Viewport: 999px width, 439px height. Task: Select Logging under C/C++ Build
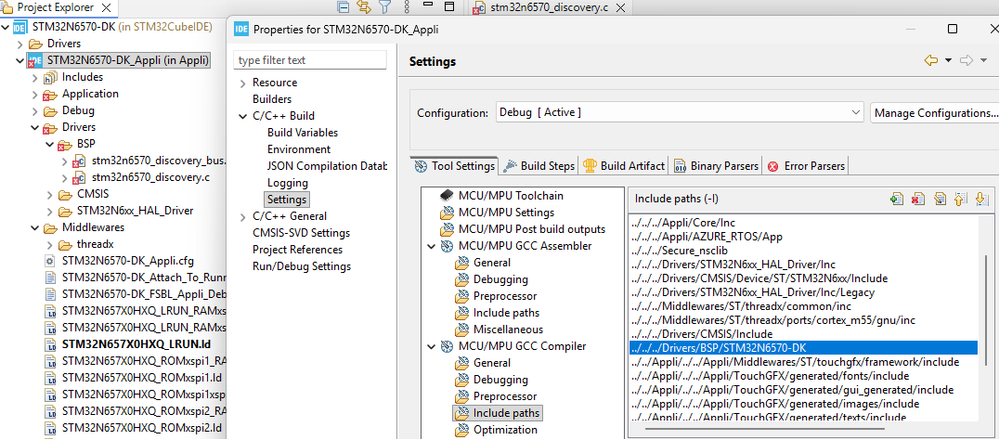(x=287, y=183)
